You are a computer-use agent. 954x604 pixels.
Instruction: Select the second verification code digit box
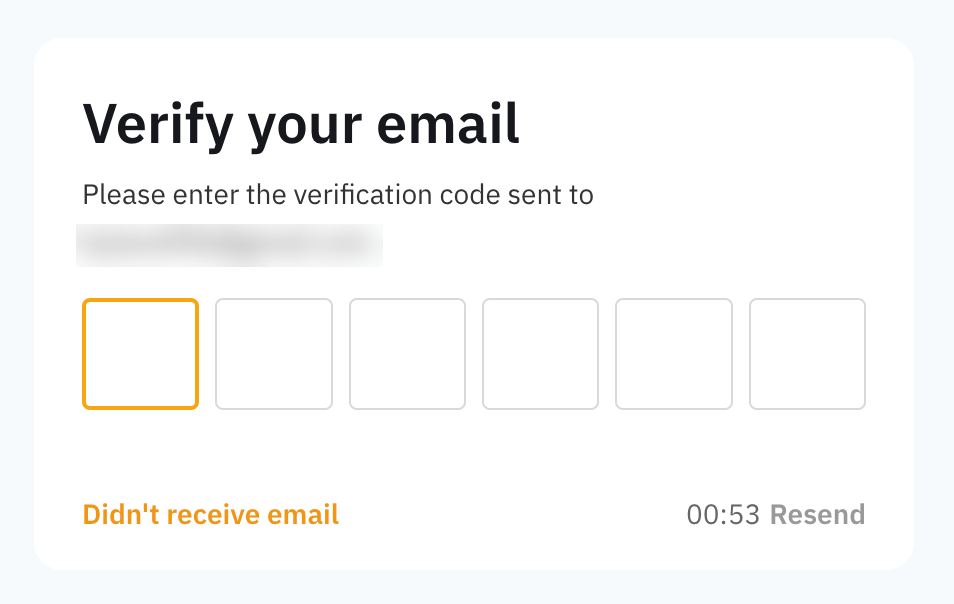(274, 354)
